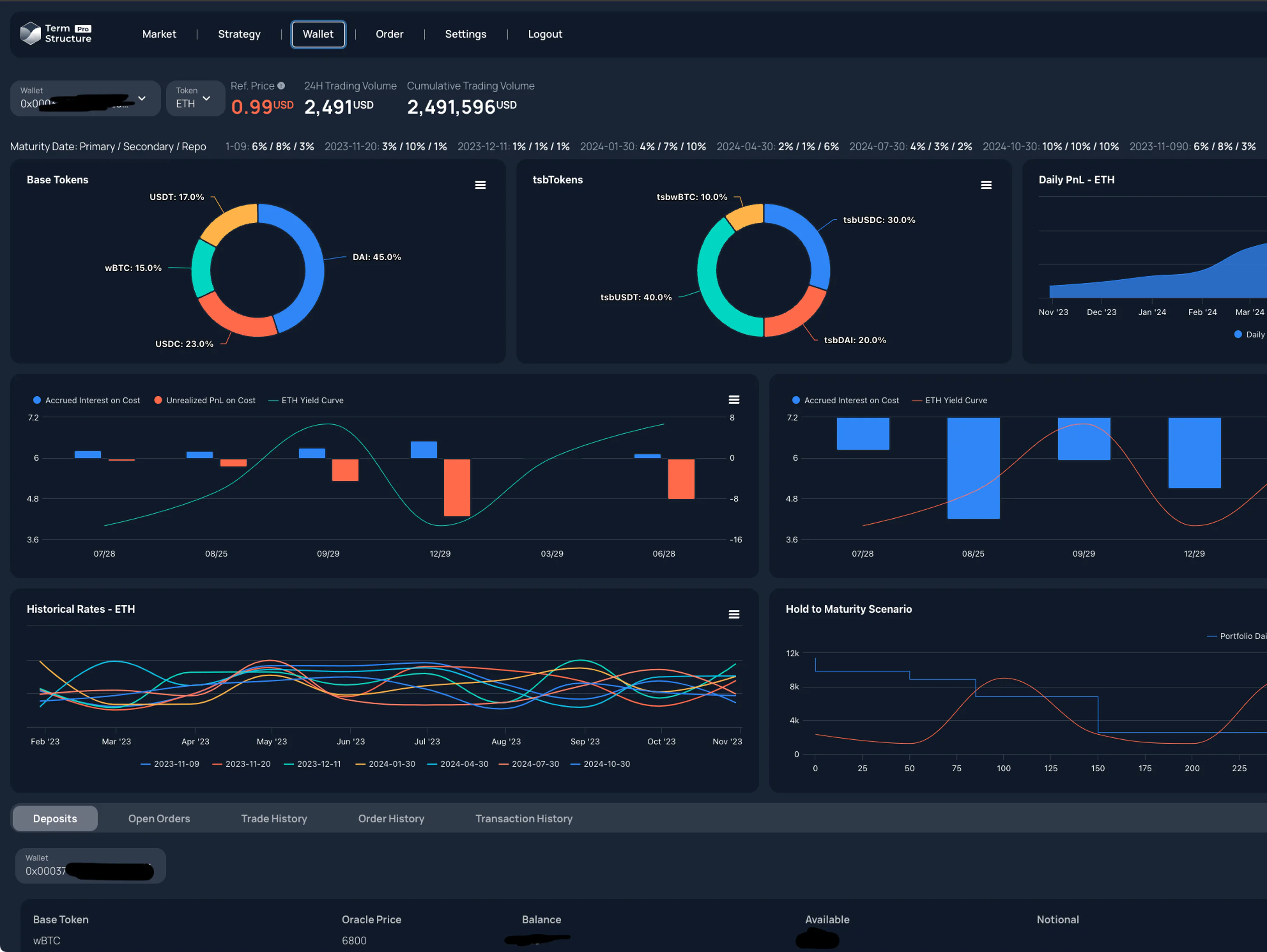Toggle the Daily legend in Daily PnL chart
The width and height of the screenshot is (1267, 952).
(x=1250, y=335)
